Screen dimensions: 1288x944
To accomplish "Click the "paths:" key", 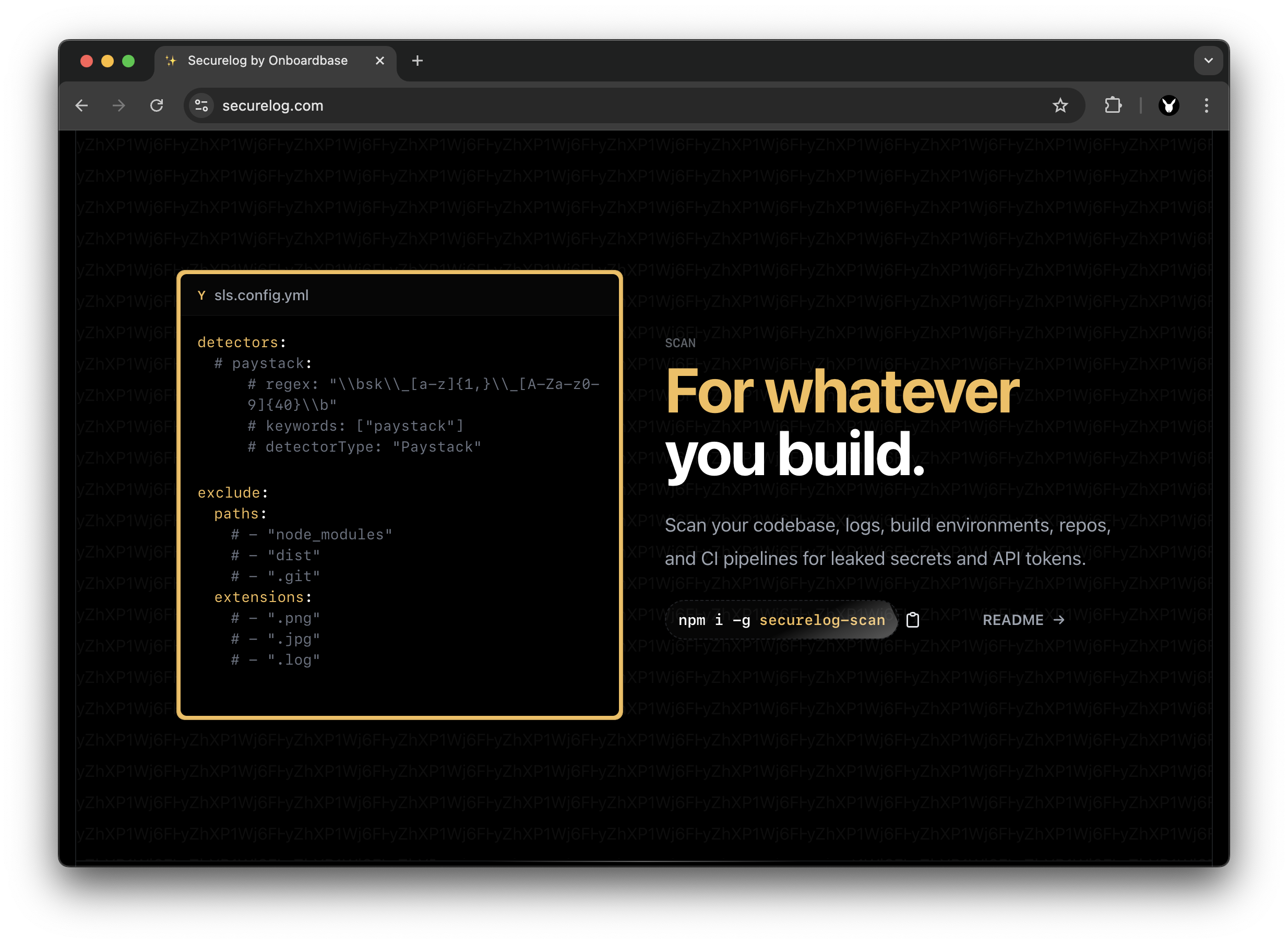I will [x=241, y=514].
